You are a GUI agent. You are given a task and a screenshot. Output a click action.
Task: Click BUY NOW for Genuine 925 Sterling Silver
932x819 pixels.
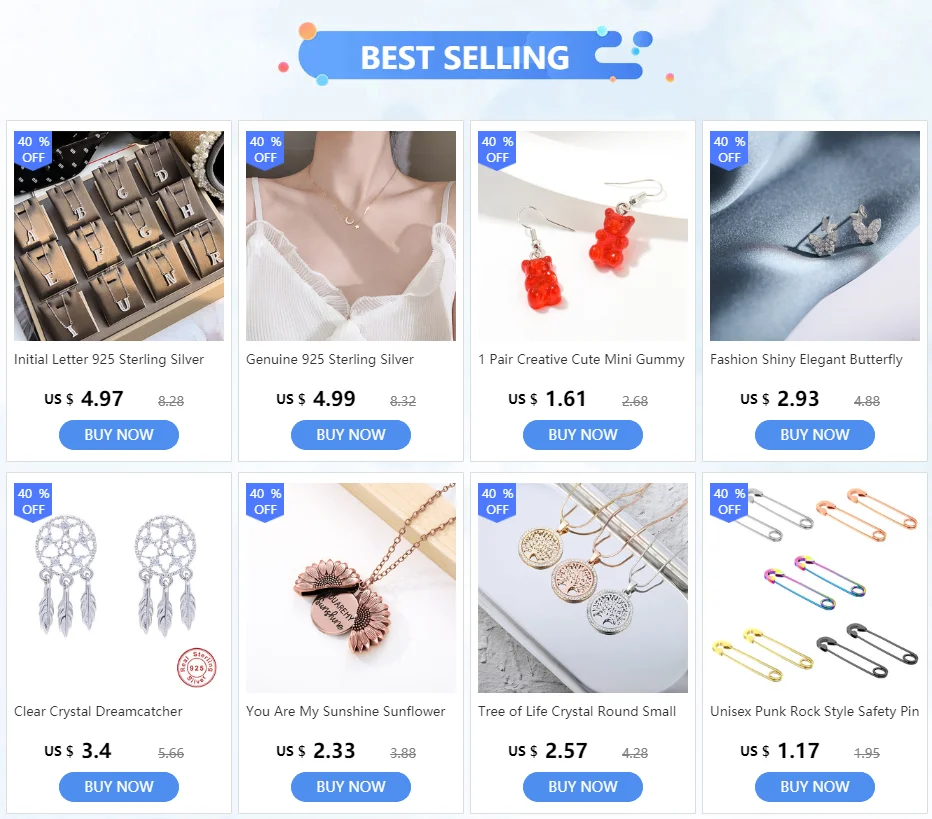(351, 434)
